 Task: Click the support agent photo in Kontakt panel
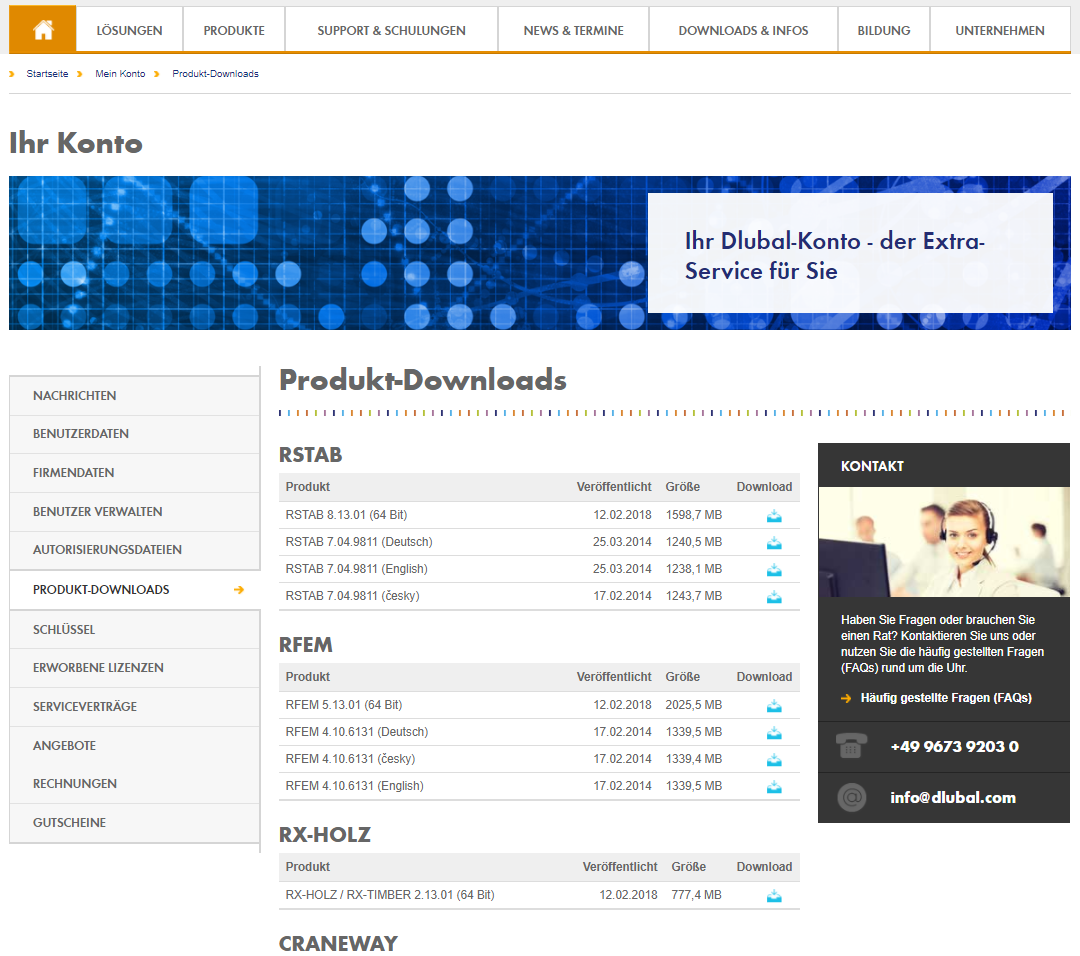943,542
